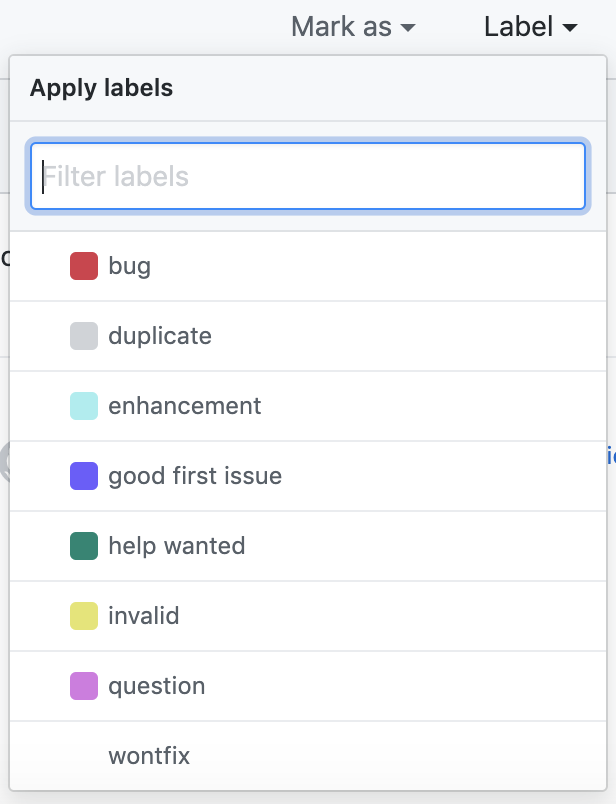
Task: Apply the enhancement label
Action: [x=185, y=406]
